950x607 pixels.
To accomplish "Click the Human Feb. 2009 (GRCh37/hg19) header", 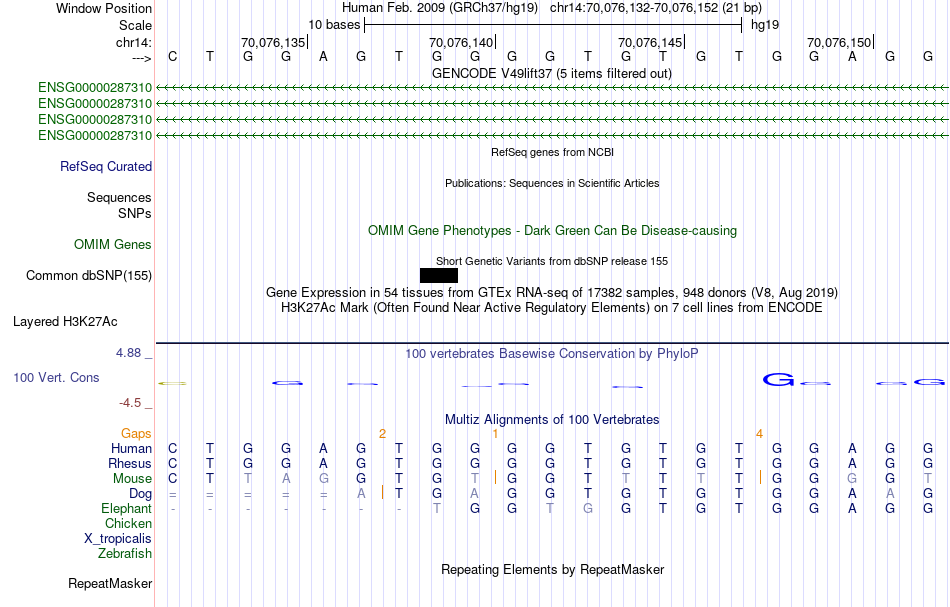I will tap(440, 8).
